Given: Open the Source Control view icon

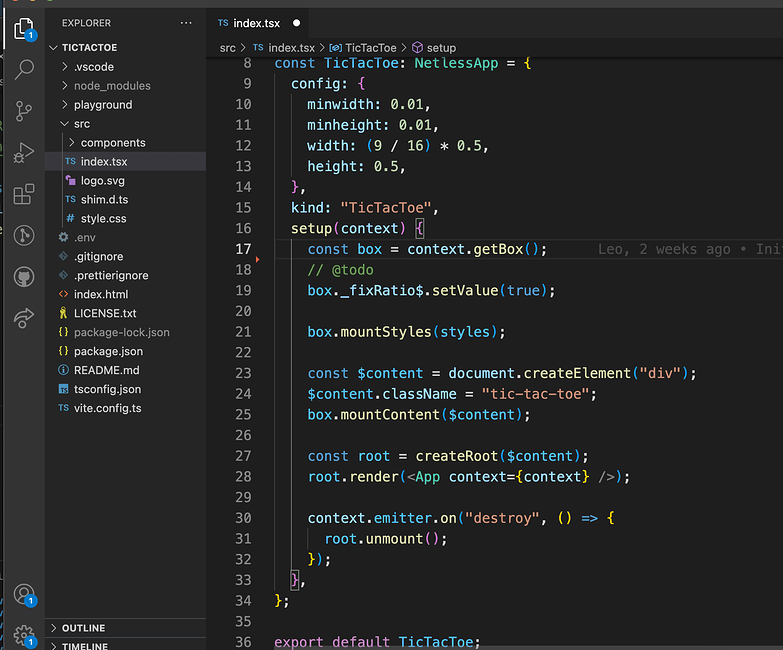Looking at the screenshot, I should (x=23, y=111).
